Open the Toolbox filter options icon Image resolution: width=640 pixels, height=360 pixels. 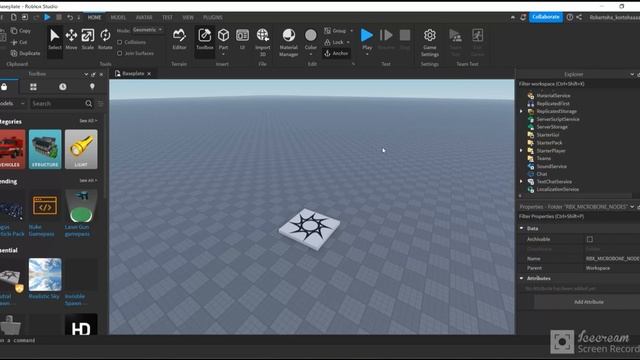100,104
